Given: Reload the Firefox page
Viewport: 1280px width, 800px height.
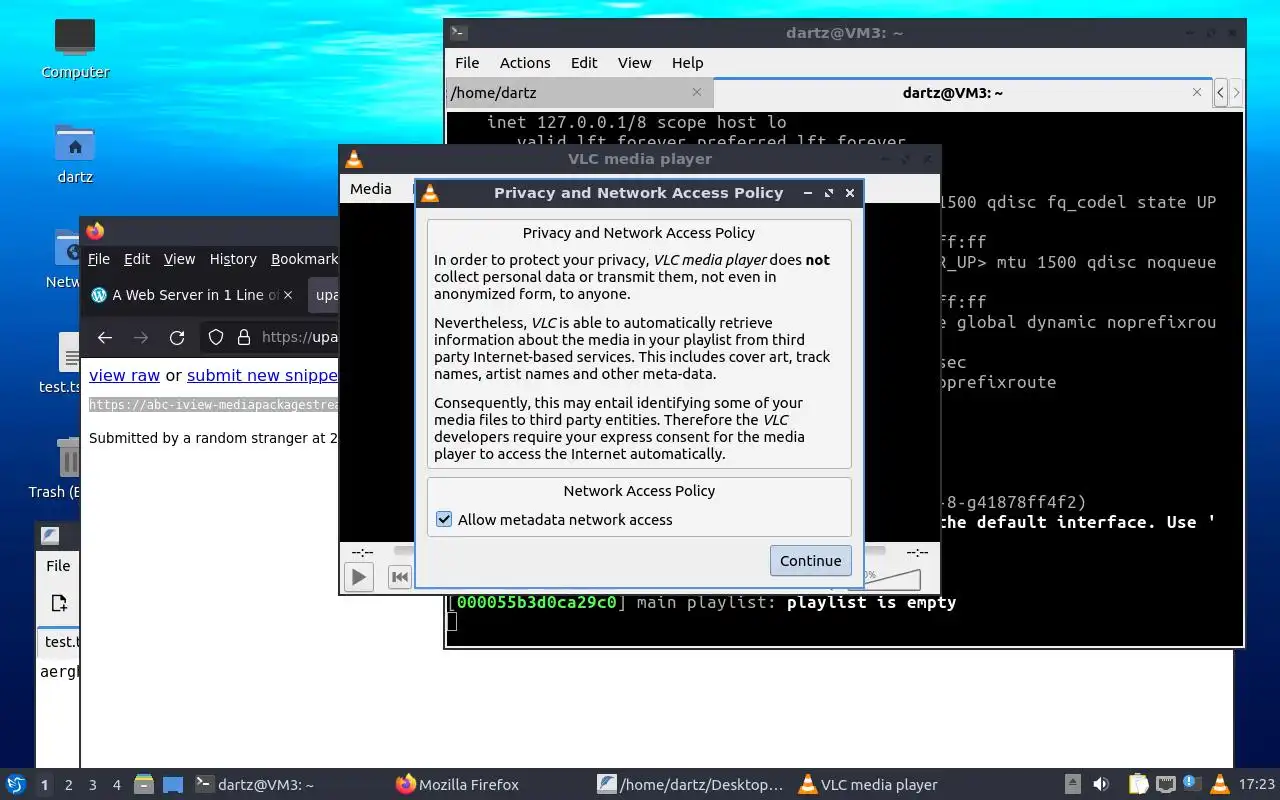Looking at the screenshot, I should pos(177,338).
